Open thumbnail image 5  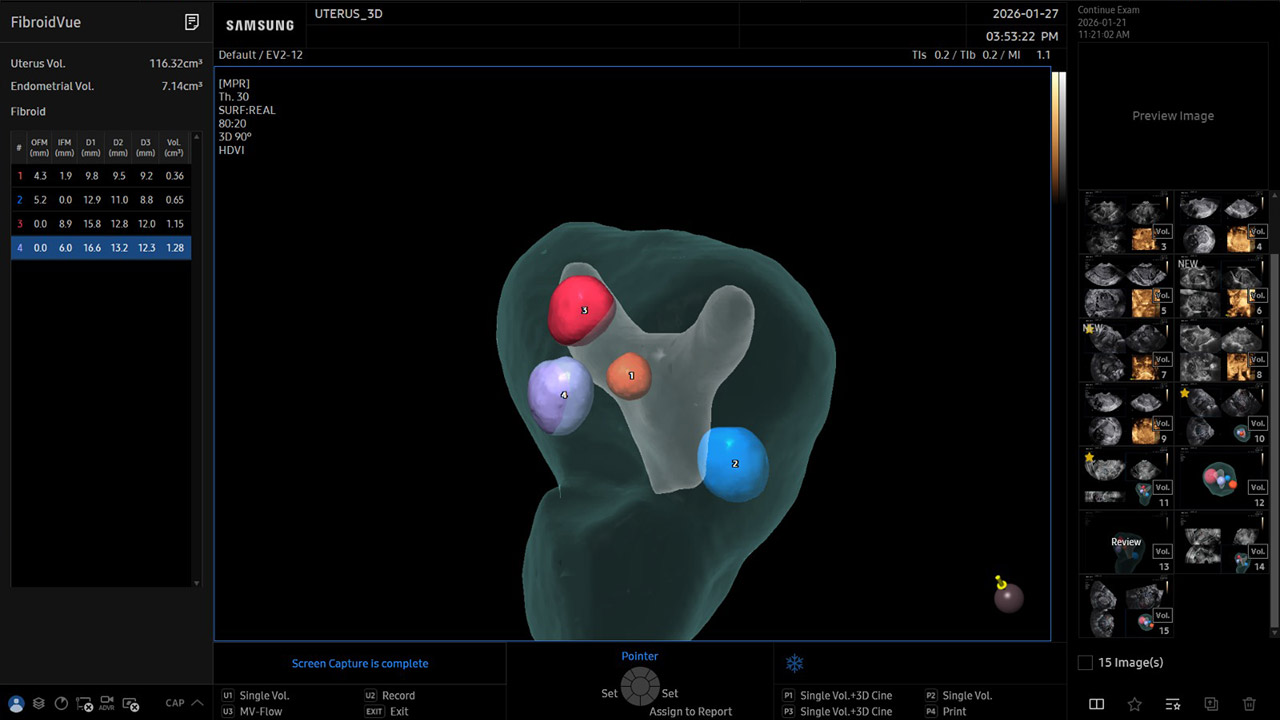coord(1127,286)
